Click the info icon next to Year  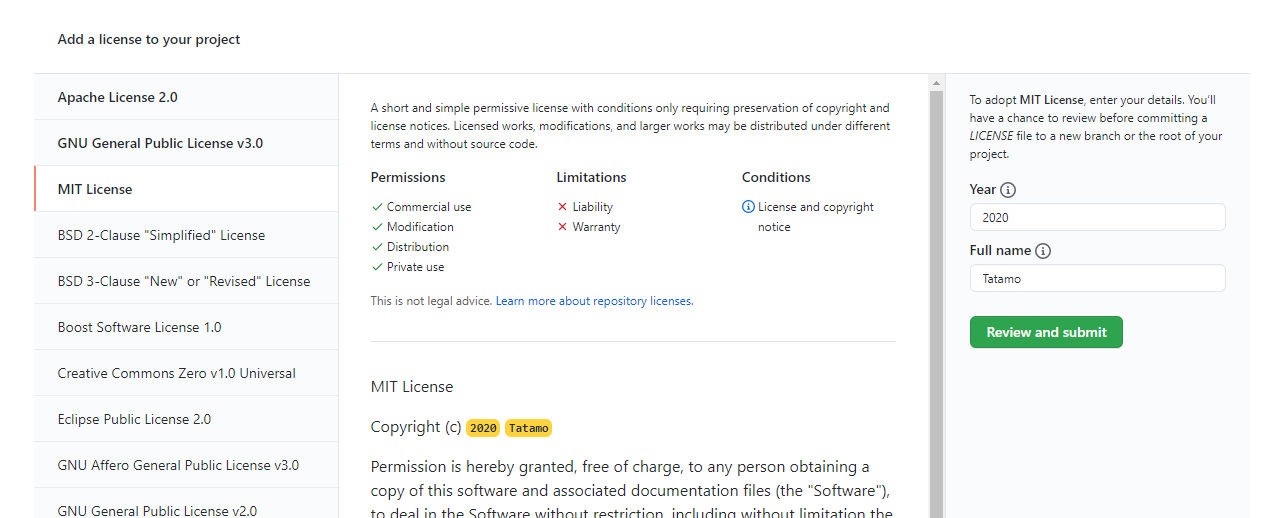1008,190
